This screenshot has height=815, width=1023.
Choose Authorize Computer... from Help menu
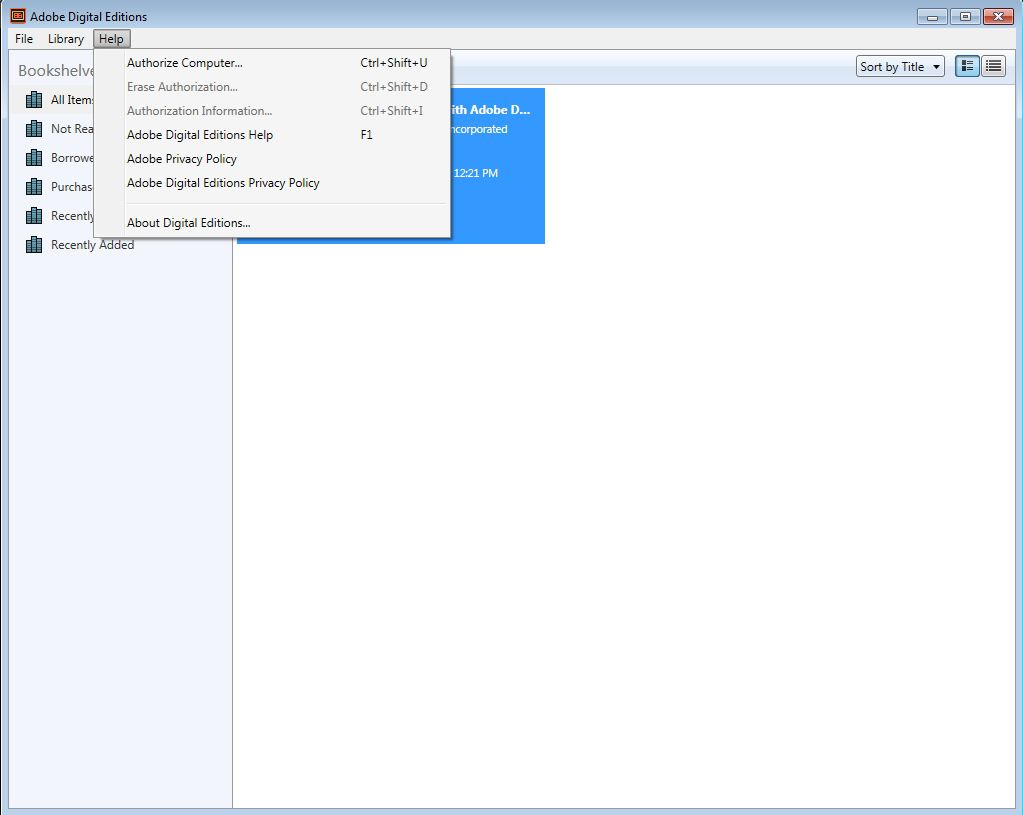click(272, 63)
